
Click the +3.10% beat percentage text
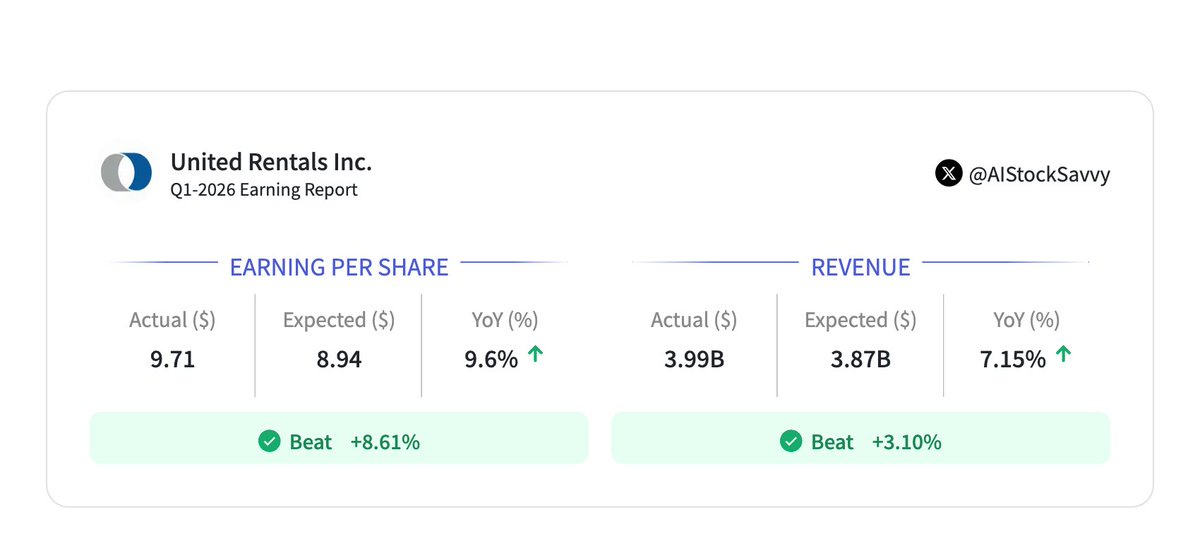coord(906,442)
